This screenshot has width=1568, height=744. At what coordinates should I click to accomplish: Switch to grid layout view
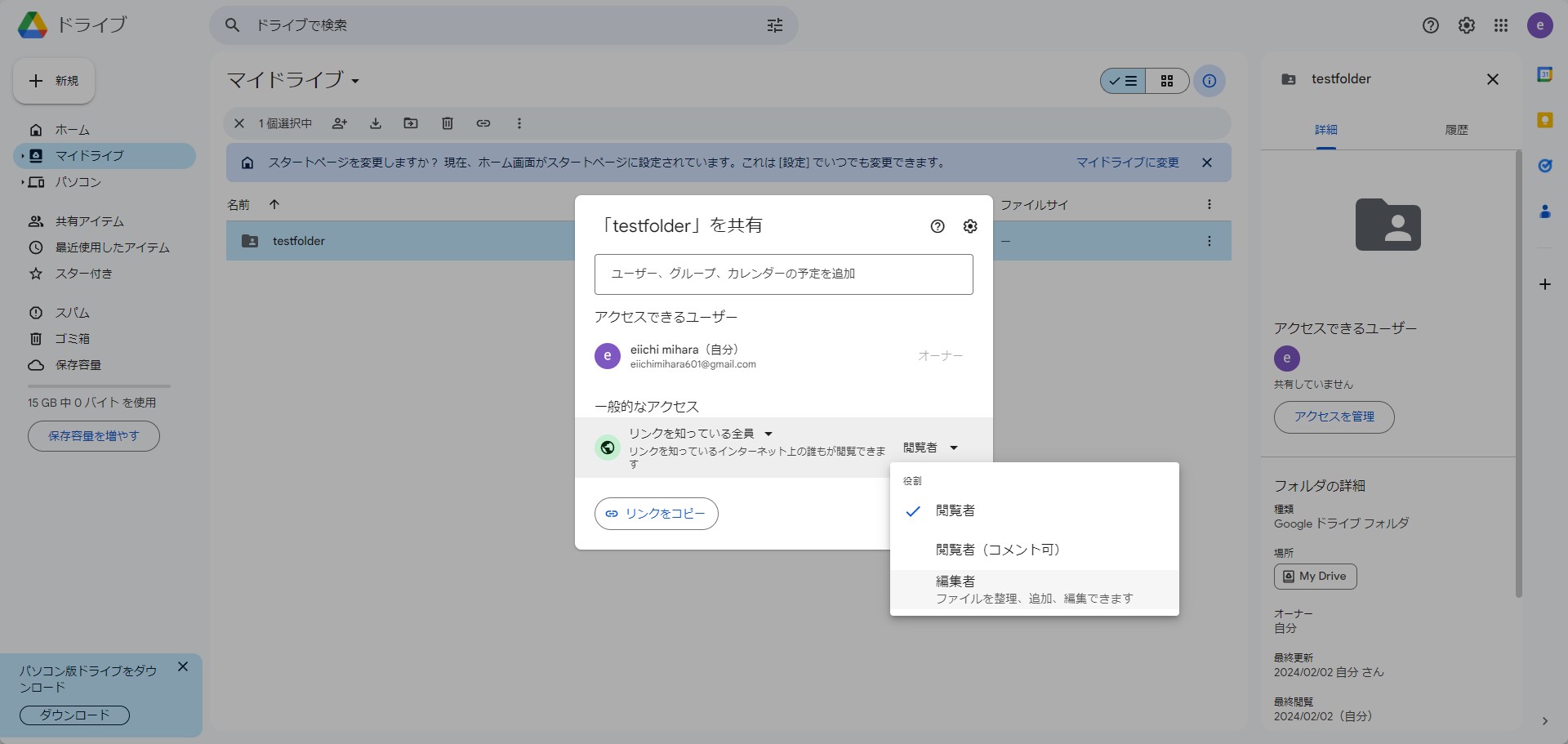coord(1167,81)
